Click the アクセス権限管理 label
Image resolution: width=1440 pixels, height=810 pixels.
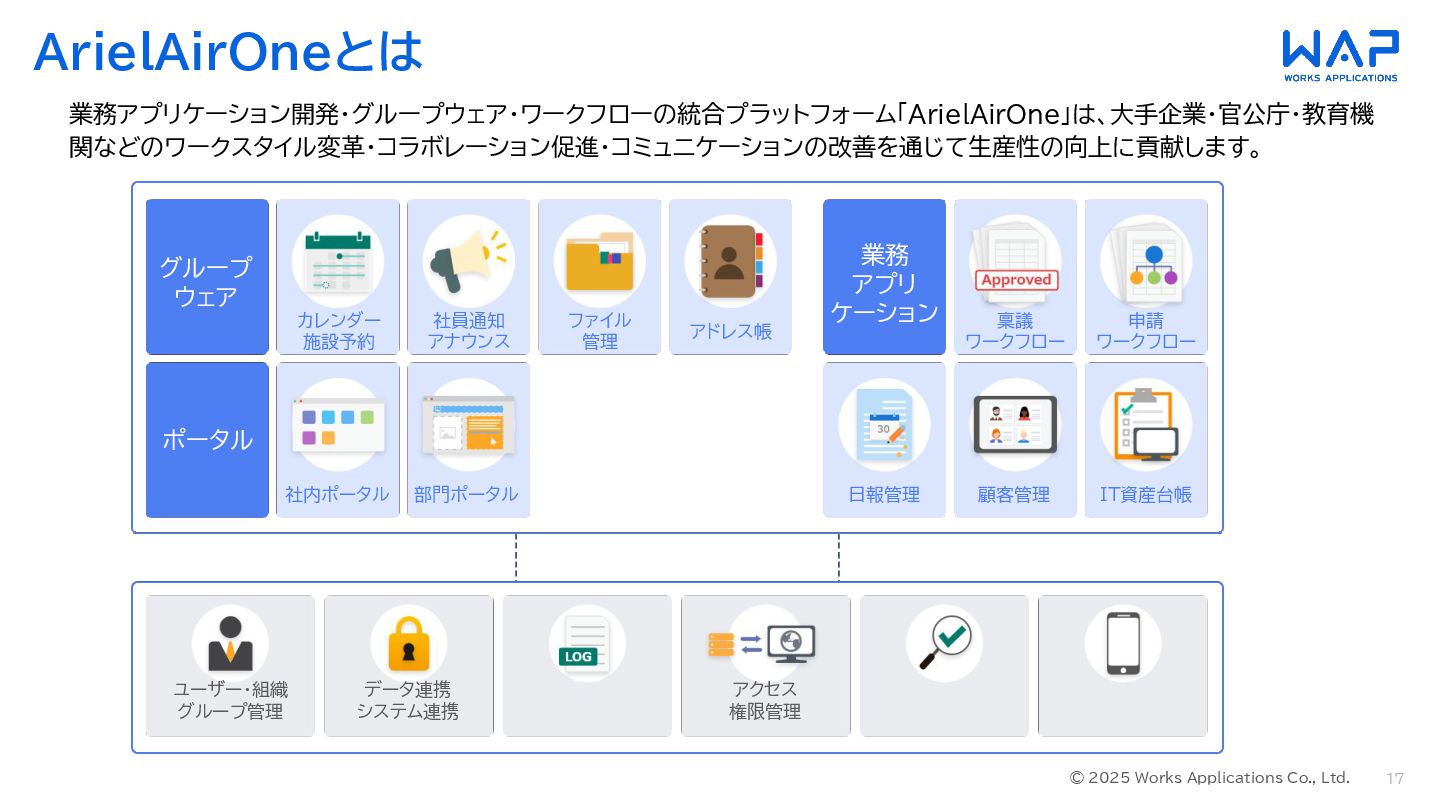coord(765,700)
